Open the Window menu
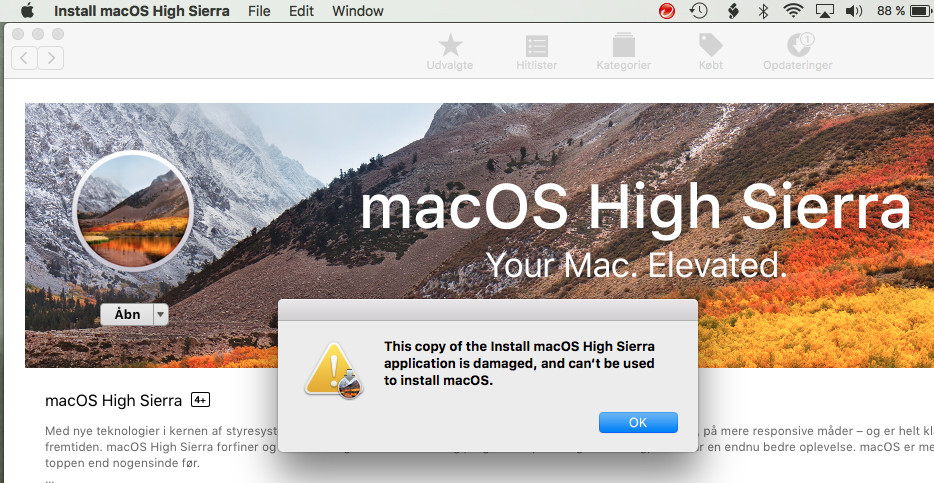The width and height of the screenshot is (934, 483). [x=358, y=11]
